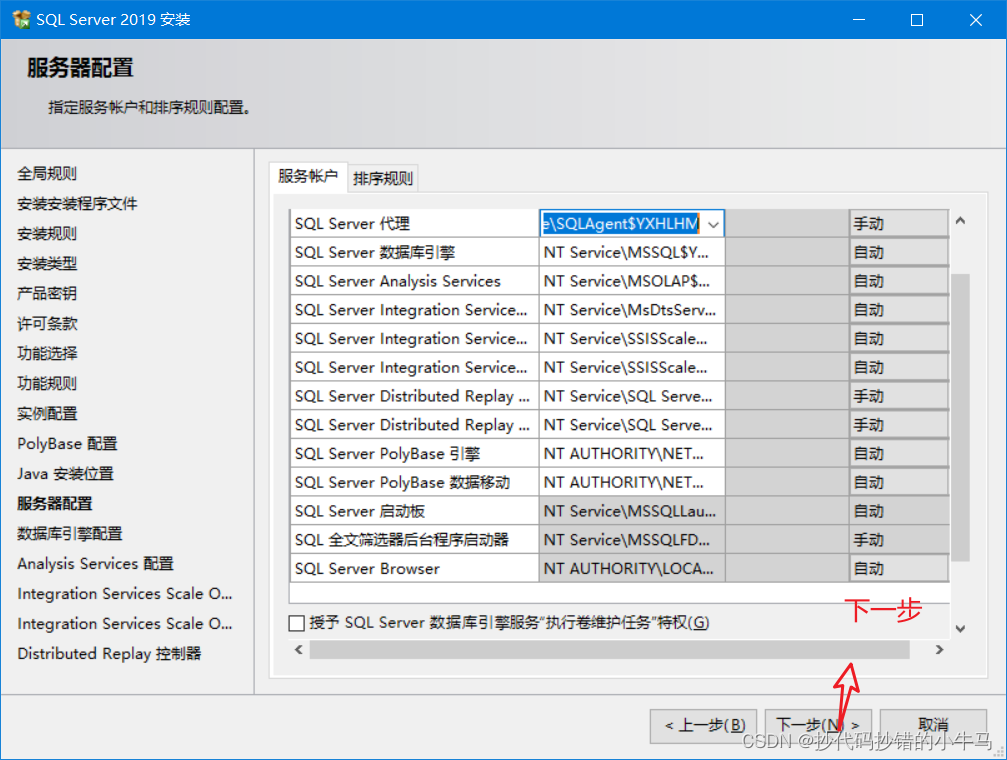
Task: Click the horizontal scrollbar left arrow
Action: [299, 650]
